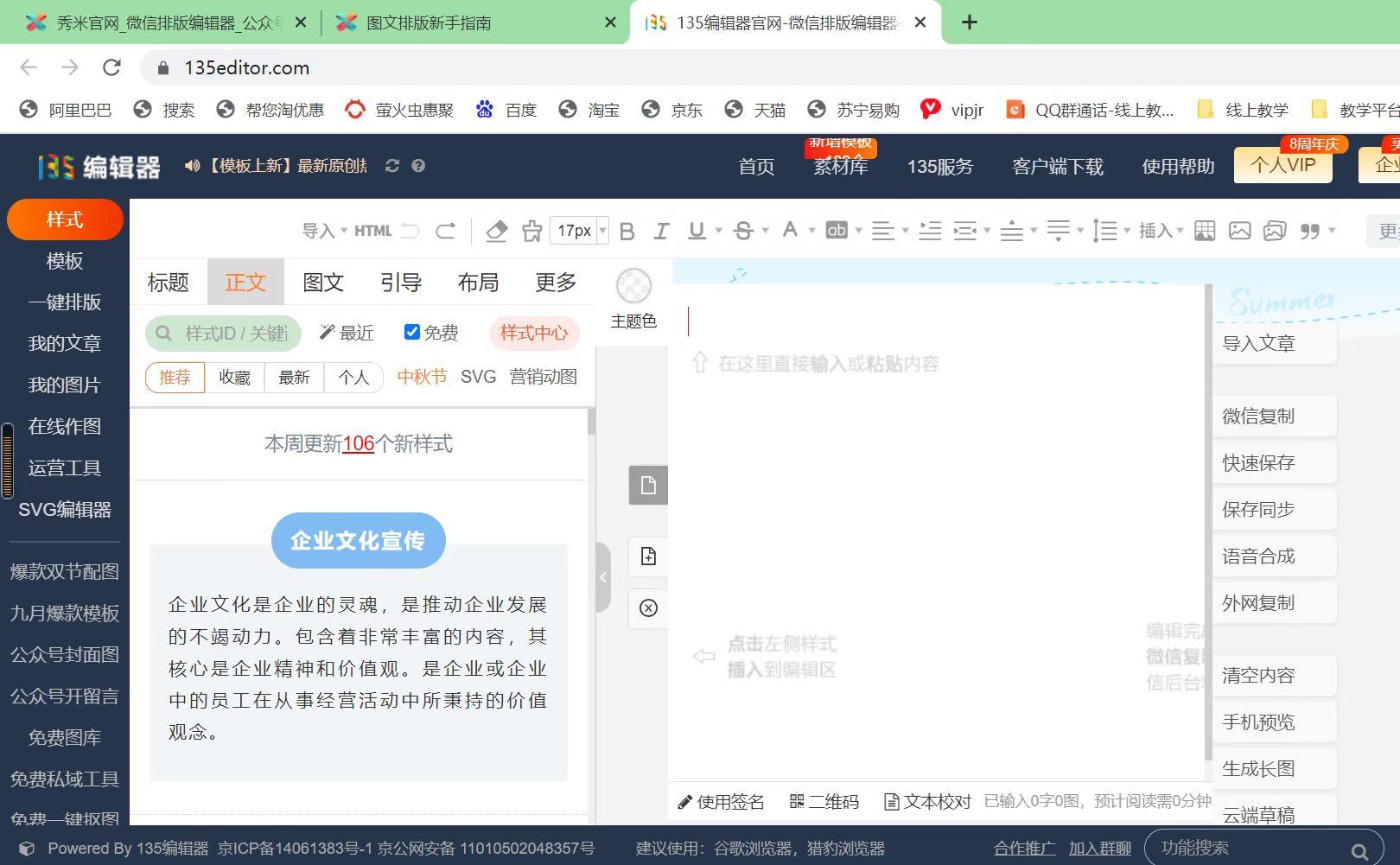
Task: Click the clear formatting eraser icon
Action: (496, 230)
